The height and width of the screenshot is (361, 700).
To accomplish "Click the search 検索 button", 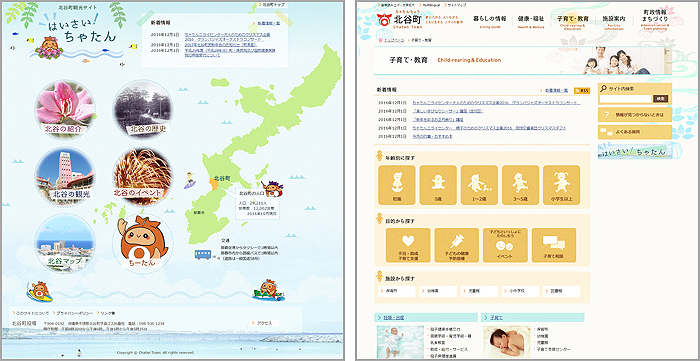I will 660,99.
